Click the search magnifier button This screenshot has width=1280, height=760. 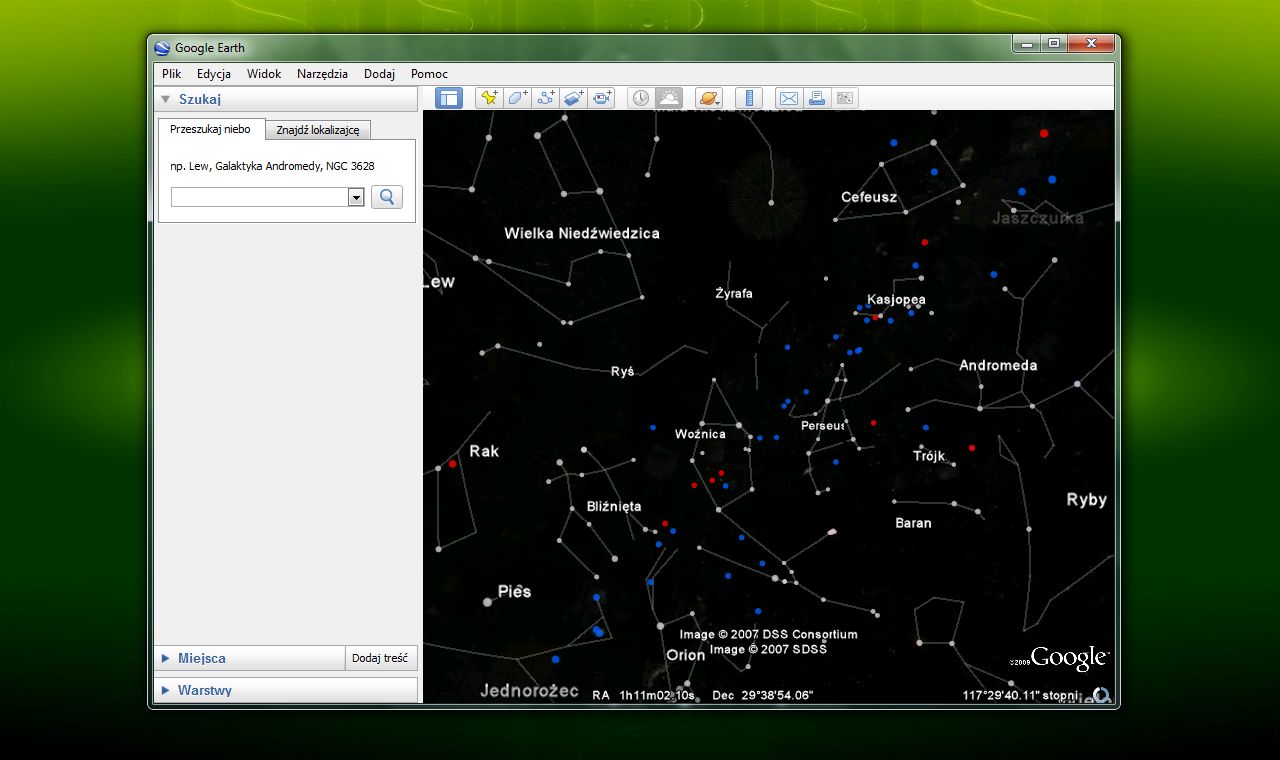click(x=387, y=197)
